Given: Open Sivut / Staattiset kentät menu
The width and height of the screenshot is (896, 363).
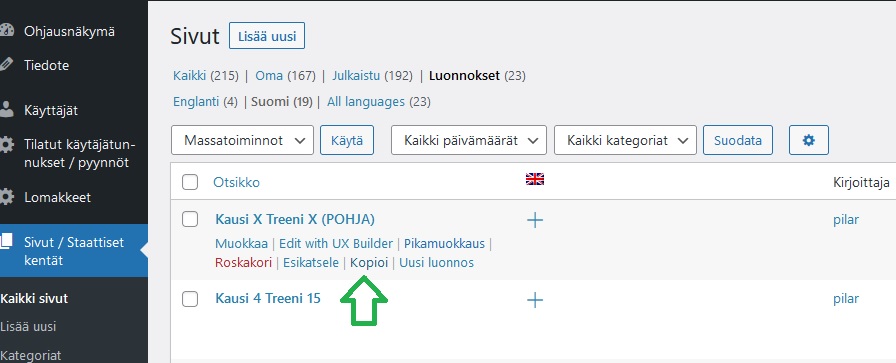Looking at the screenshot, I should pyautogui.click(x=74, y=251).
